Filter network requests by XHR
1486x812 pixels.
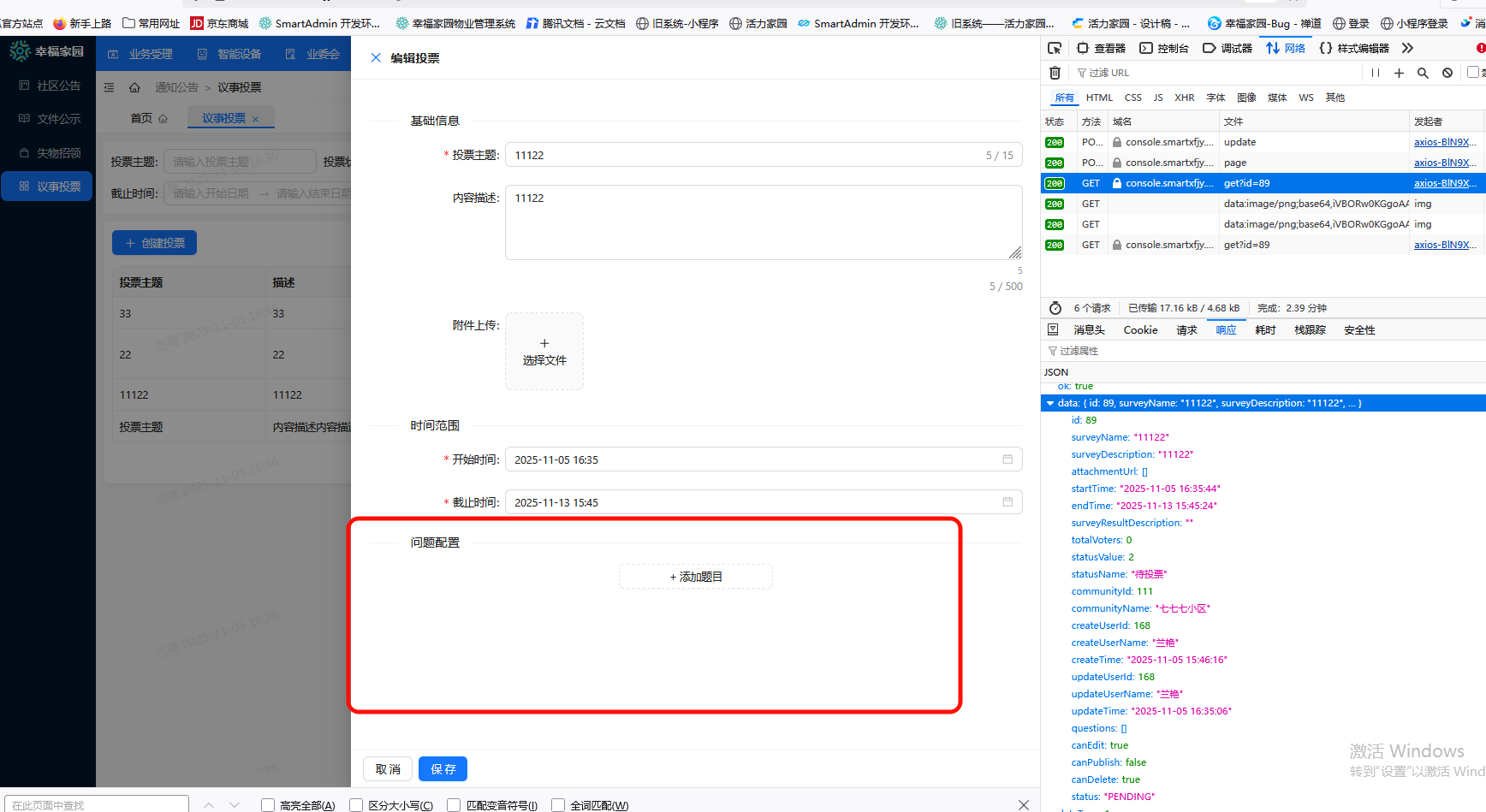1185,97
